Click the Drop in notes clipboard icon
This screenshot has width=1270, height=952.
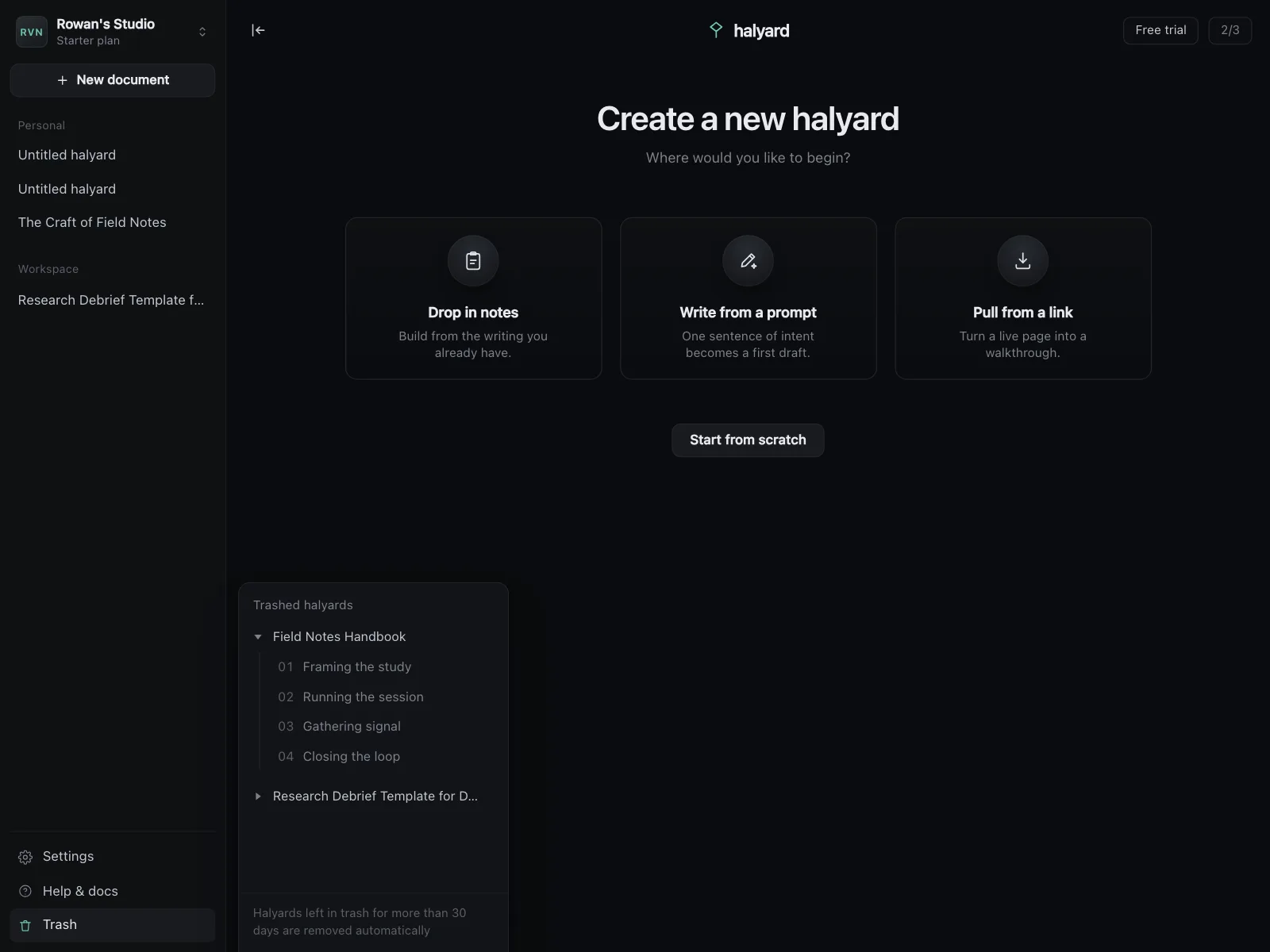point(473,261)
